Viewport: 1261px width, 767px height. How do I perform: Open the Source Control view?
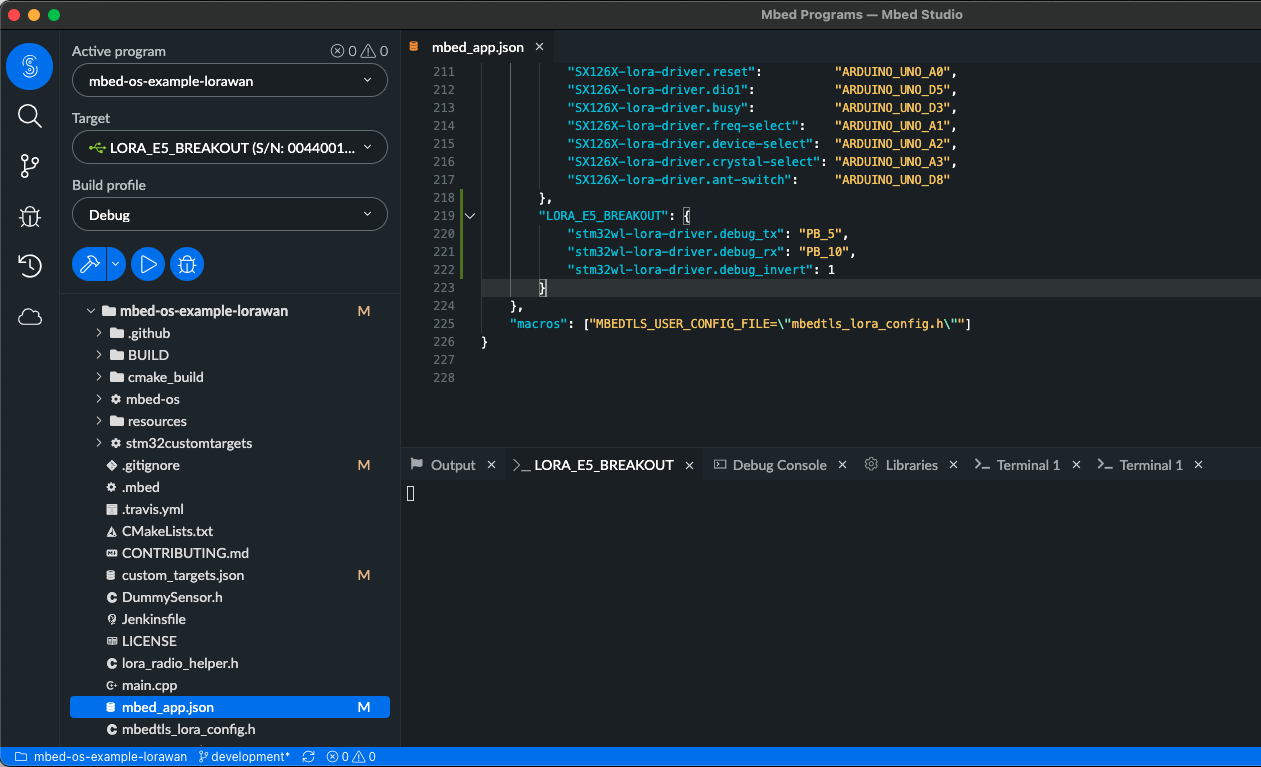pyautogui.click(x=30, y=166)
